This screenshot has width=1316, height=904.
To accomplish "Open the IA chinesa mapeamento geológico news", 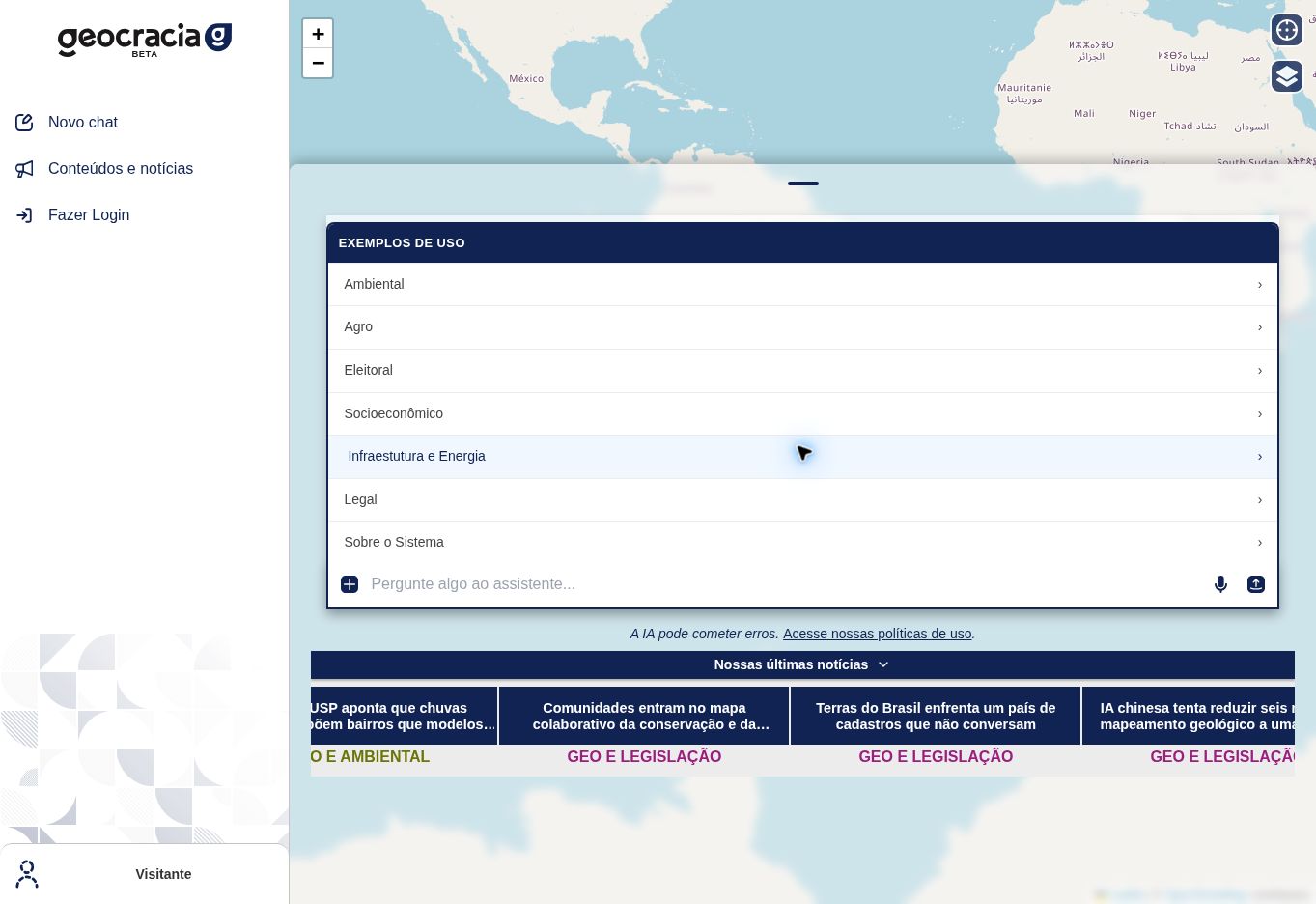I will [1189, 716].
